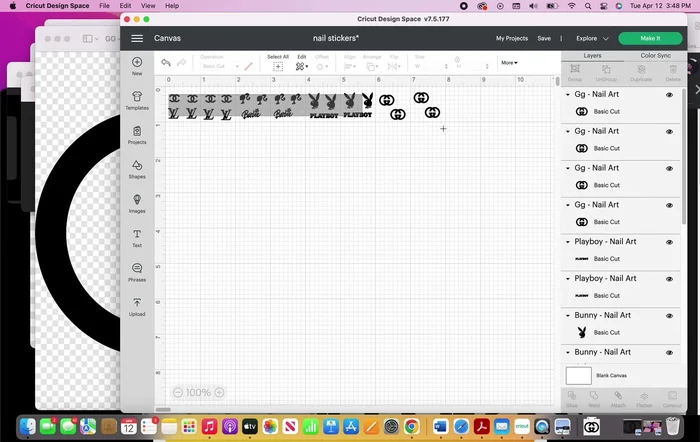Open My Projects link
The width and height of the screenshot is (700, 442).
click(x=512, y=38)
